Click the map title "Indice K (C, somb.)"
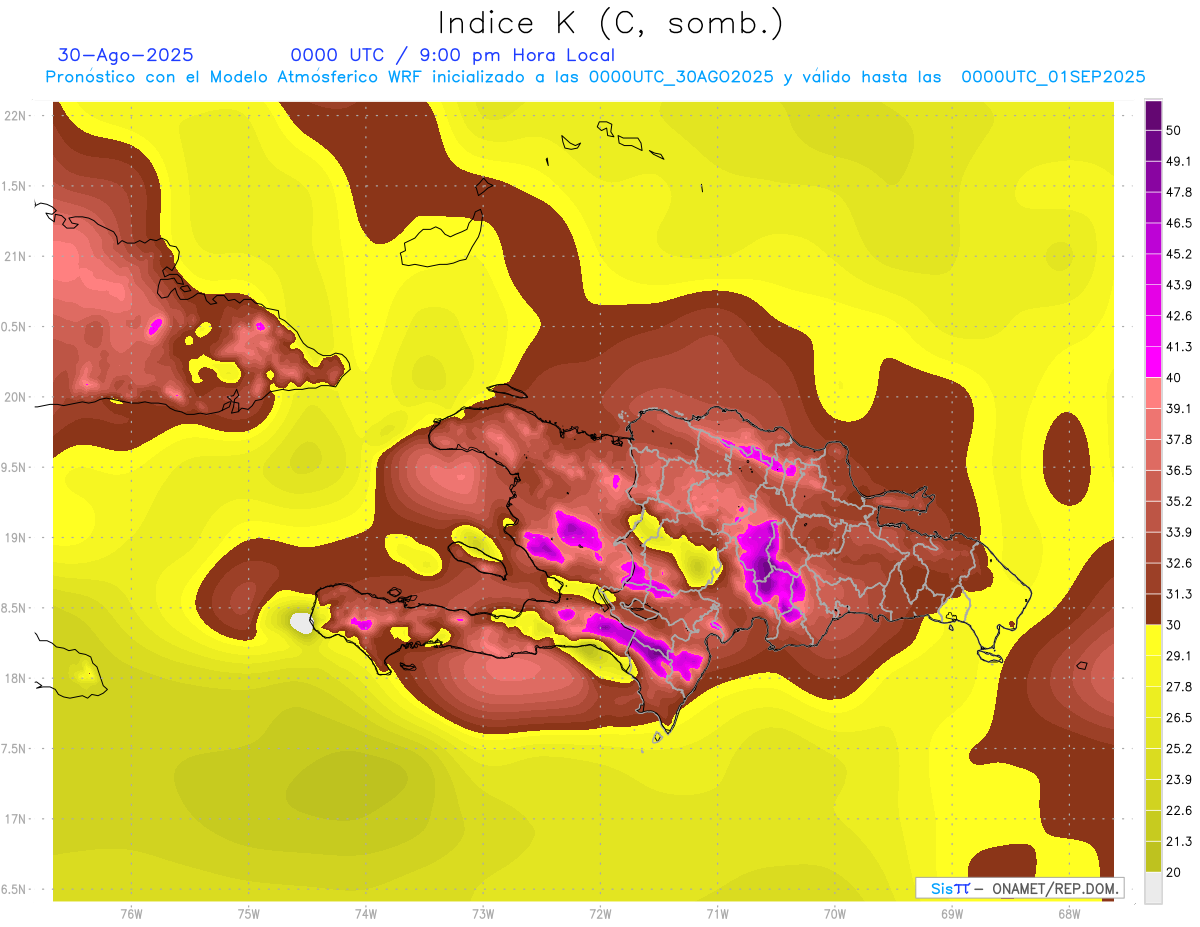 coord(610,23)
